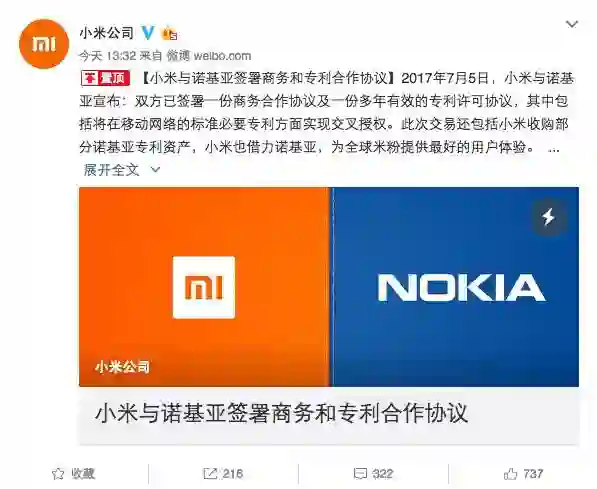The image size is (597, 489).
Task: Click the lightning article icon on image
Action: (x=549, y=217)
